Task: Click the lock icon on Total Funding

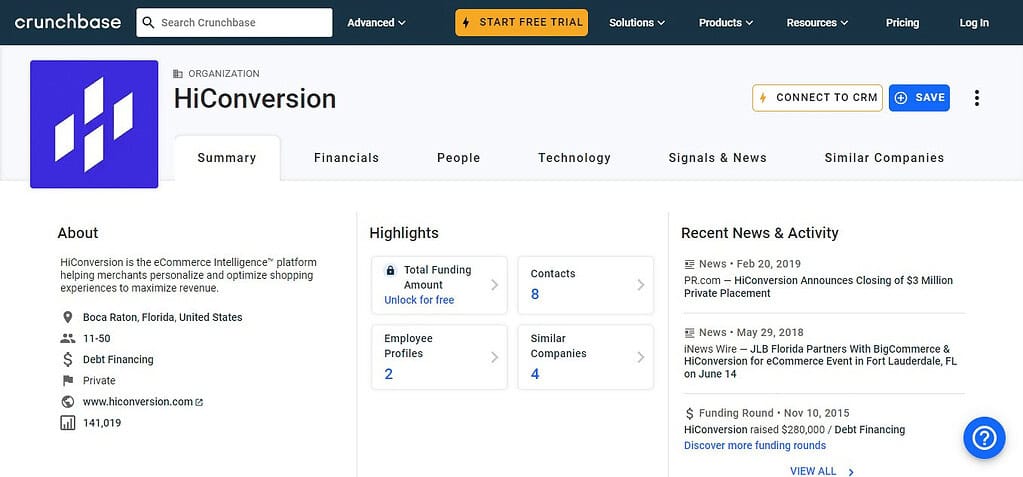Action: (x=390, y=270)
